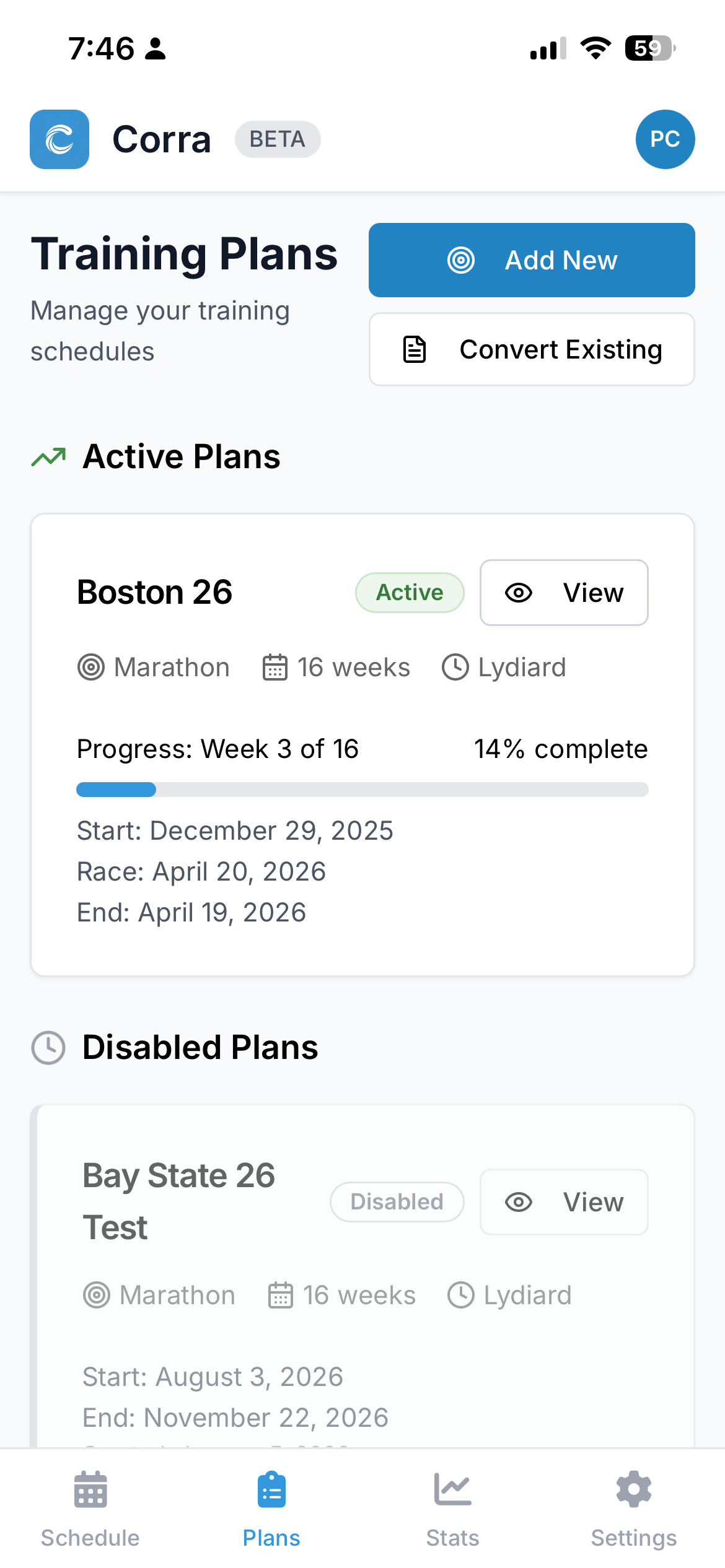Toggle the View eye icon for Bay State 26 Test
This screenshot has width=725, height=1568.
pos(519,1202)
